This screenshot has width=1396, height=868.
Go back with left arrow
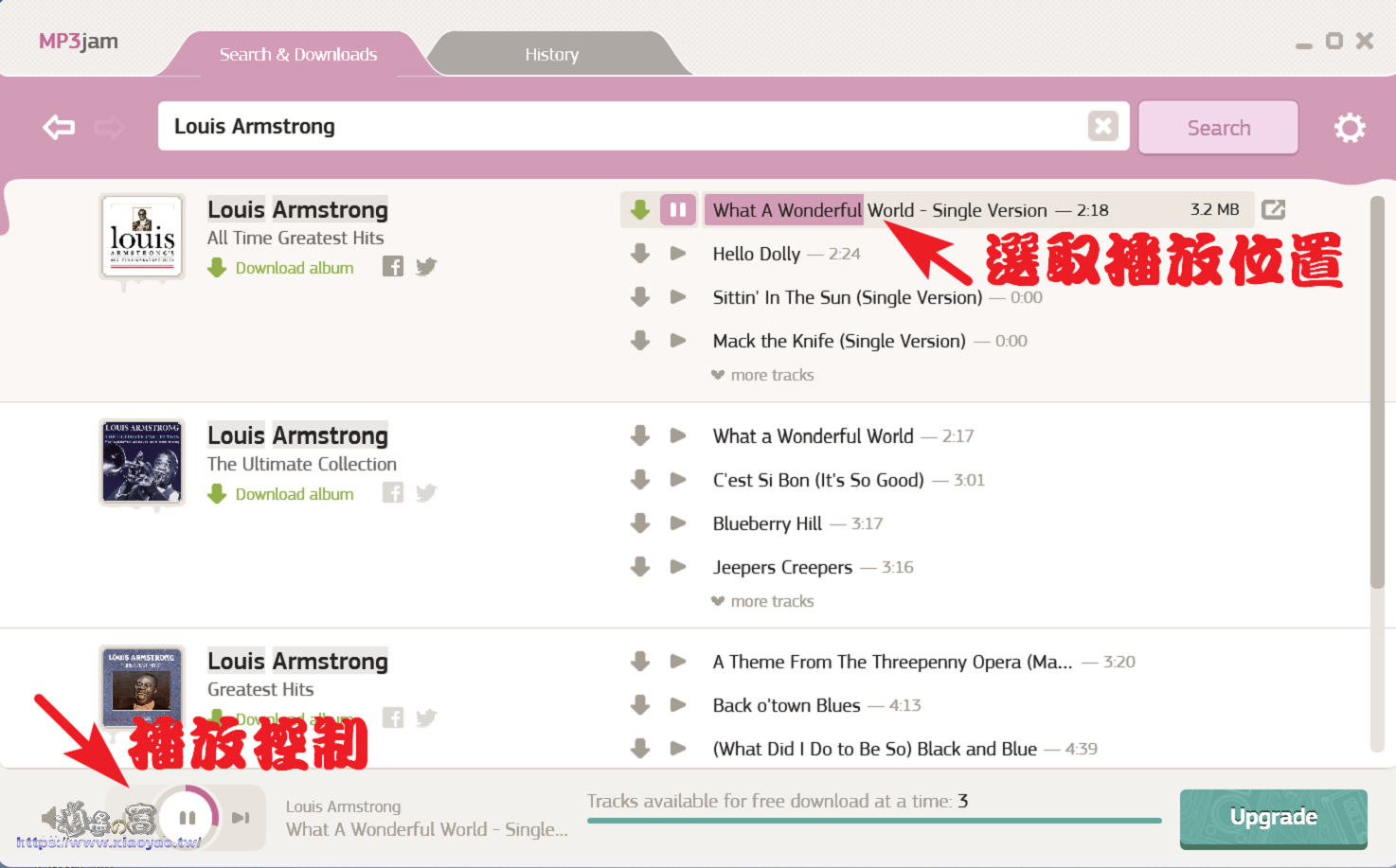coord(59,127)
